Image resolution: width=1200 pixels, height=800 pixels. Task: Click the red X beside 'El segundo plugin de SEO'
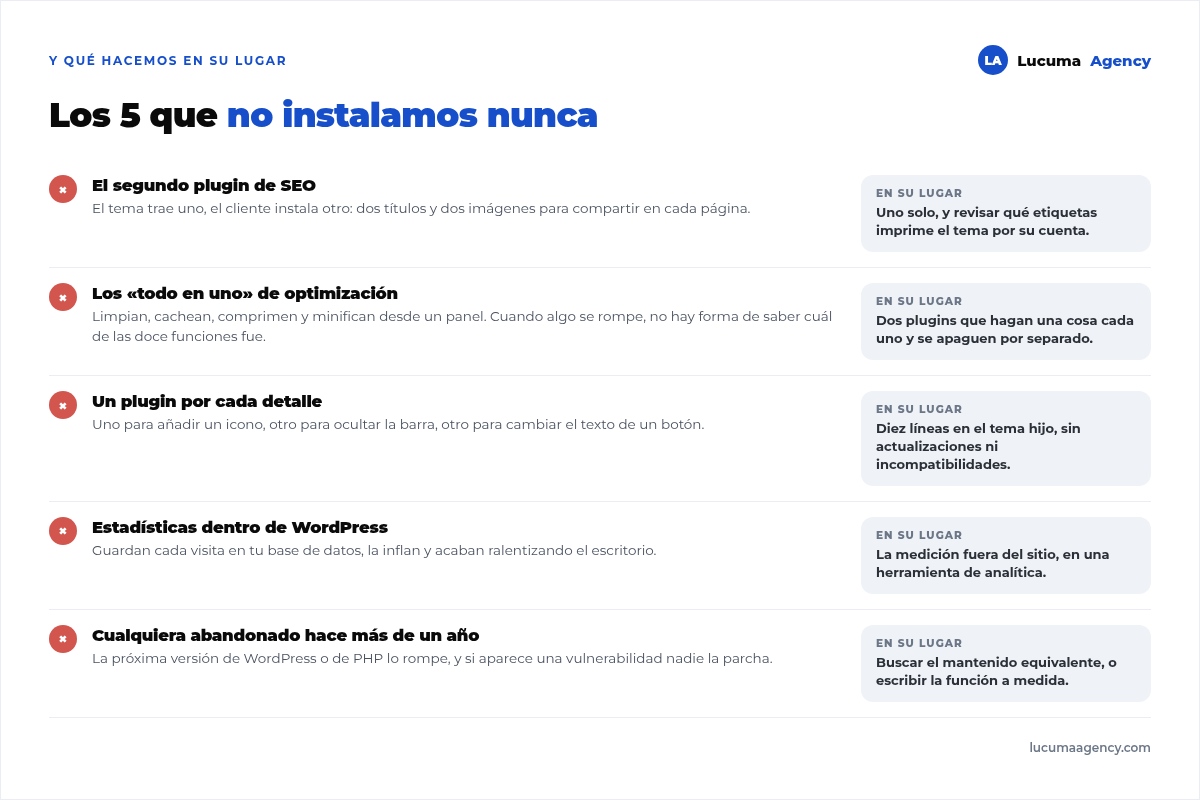click(x=63, y=189)
